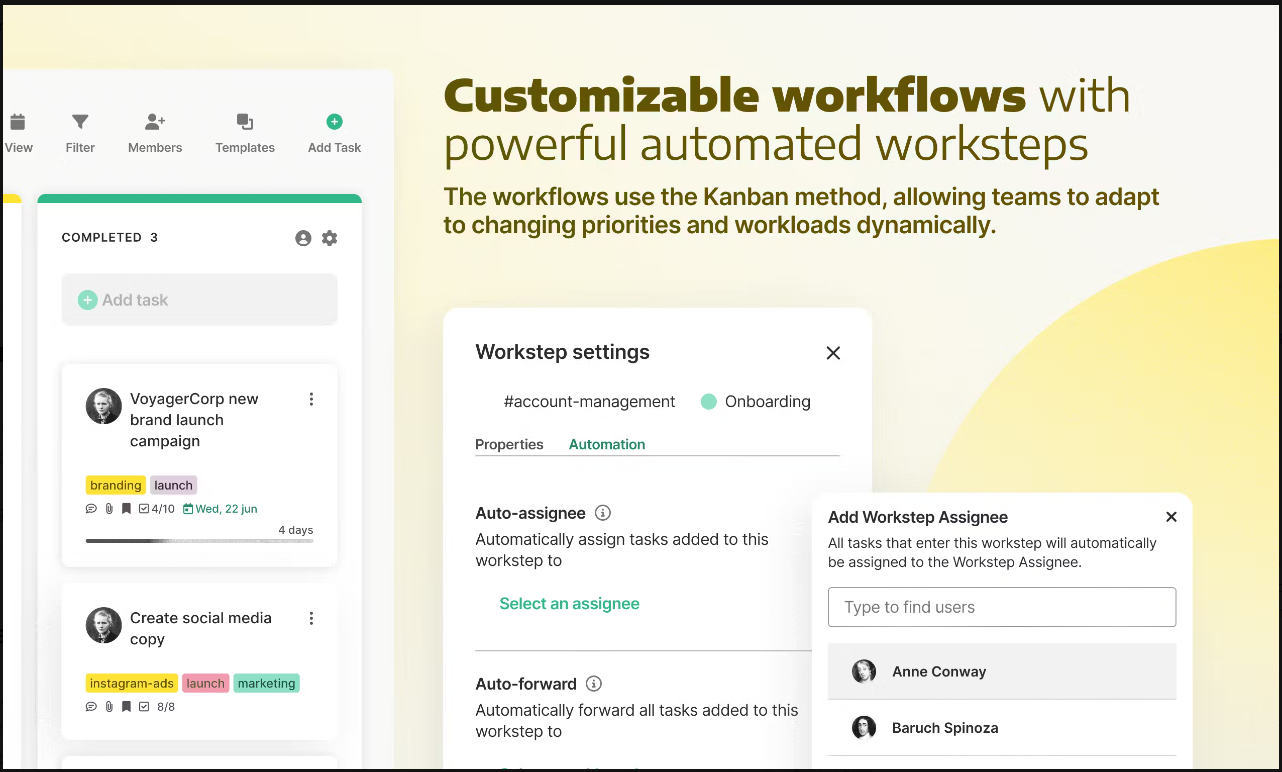Viewport: 1282px width, 772px height.
Task: Click the VoyagerCorp task assignee avatar
Action: point(104,406)
